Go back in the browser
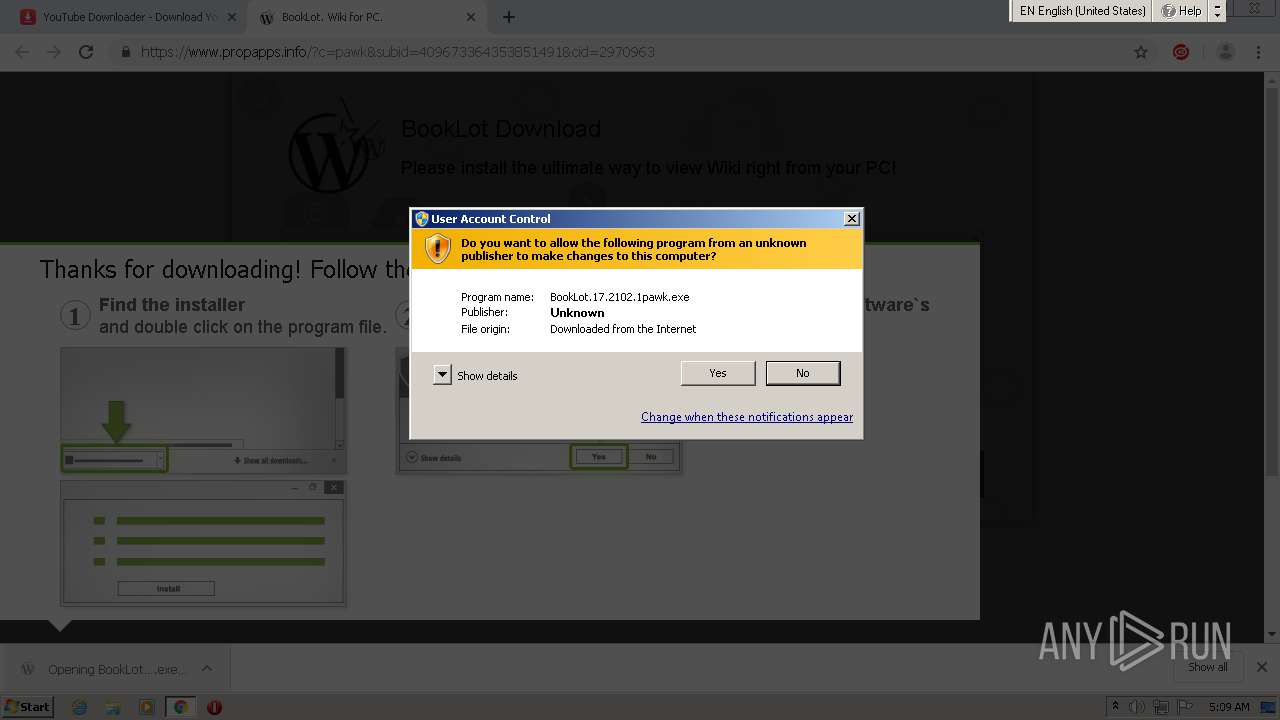Viewport: 1280px width, 720px height. 22,52
